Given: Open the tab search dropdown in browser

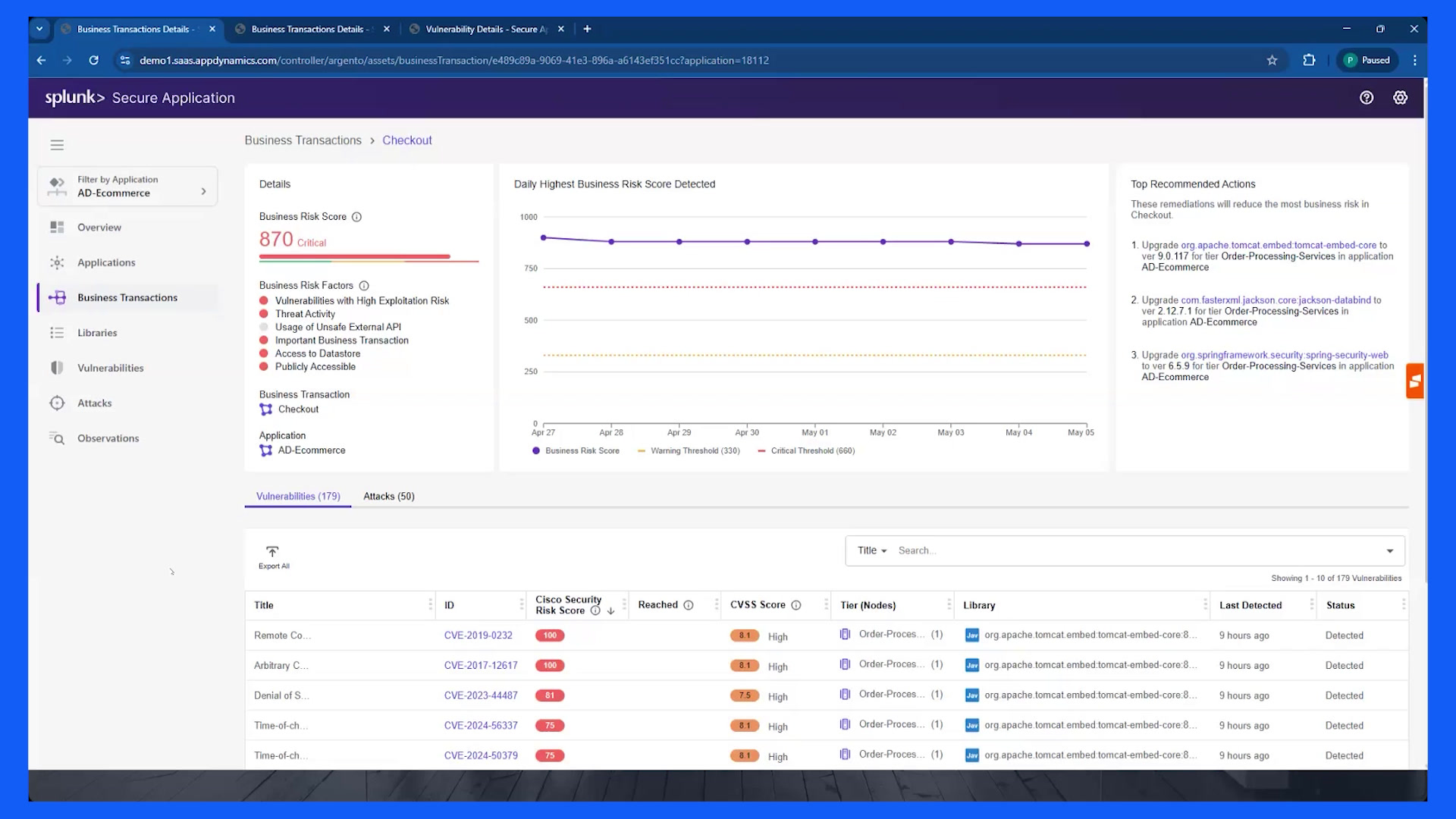Looking at the screenshot, I should tap(39, 29).
